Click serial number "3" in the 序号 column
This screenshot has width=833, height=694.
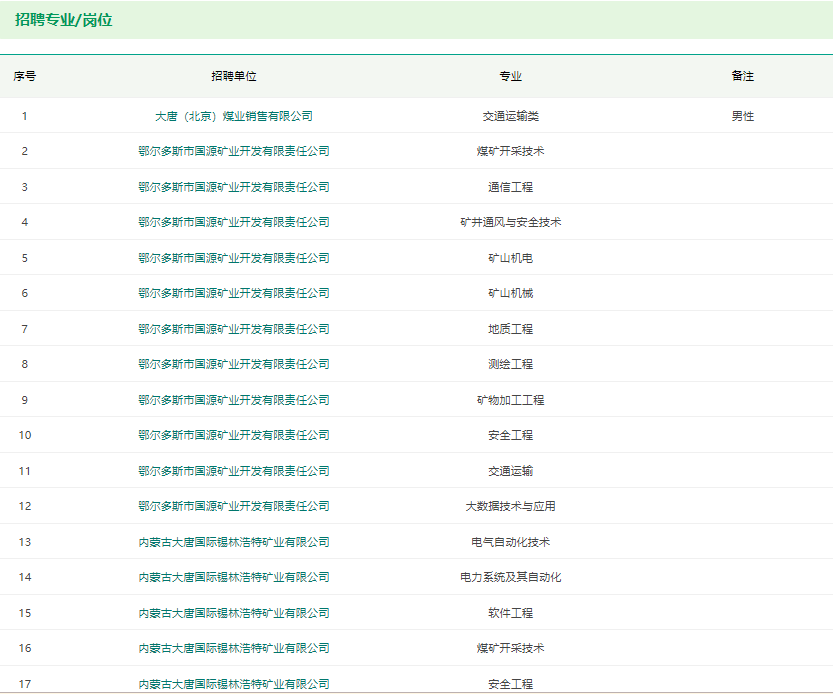(x=24, y=187)
